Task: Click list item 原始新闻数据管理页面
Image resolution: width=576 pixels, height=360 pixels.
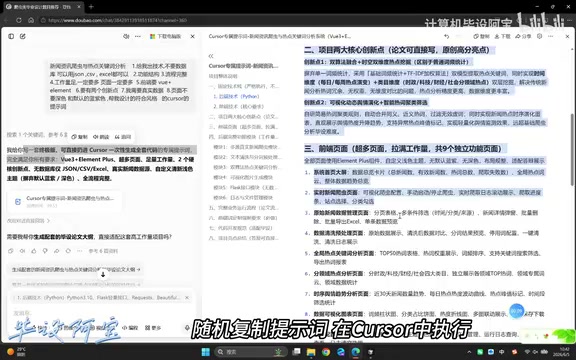Action: pyautogui.click(x=341, y=213)
